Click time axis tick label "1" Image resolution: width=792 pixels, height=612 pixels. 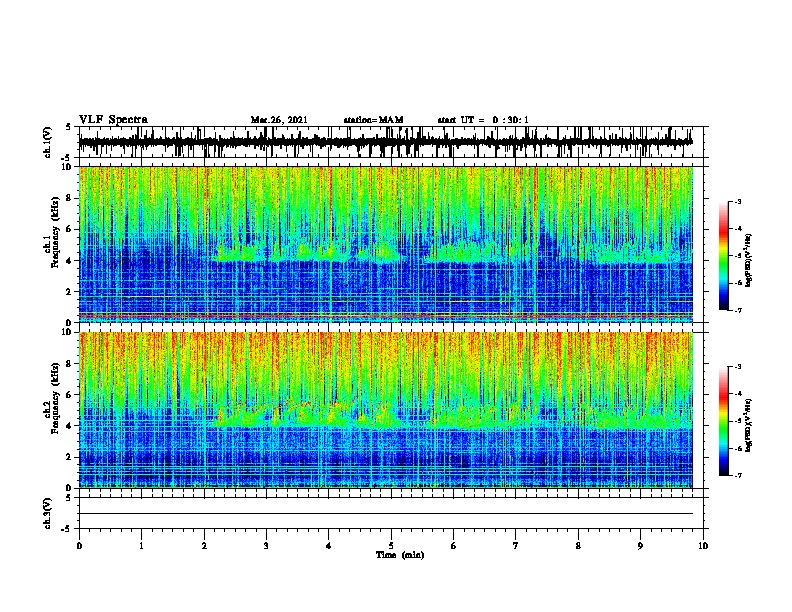coord(141,546)
